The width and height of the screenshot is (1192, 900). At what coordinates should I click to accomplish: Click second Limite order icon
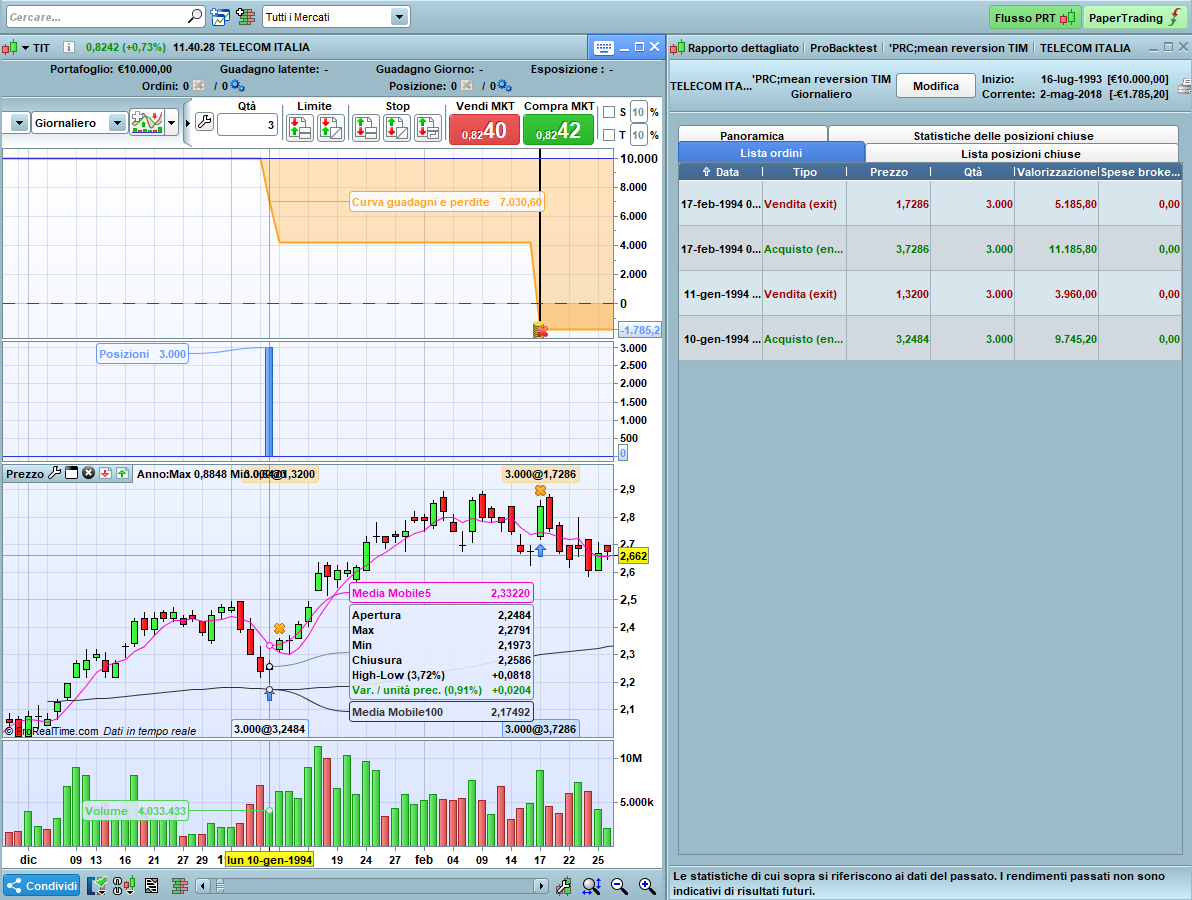click(x=330, y=128)
